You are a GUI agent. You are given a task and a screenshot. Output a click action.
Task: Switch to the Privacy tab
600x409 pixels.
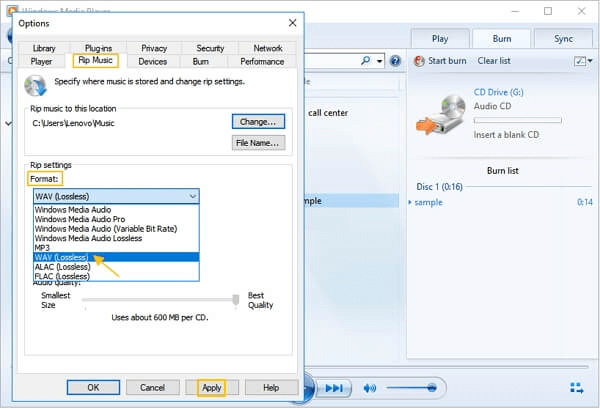(x=154, y=48)
